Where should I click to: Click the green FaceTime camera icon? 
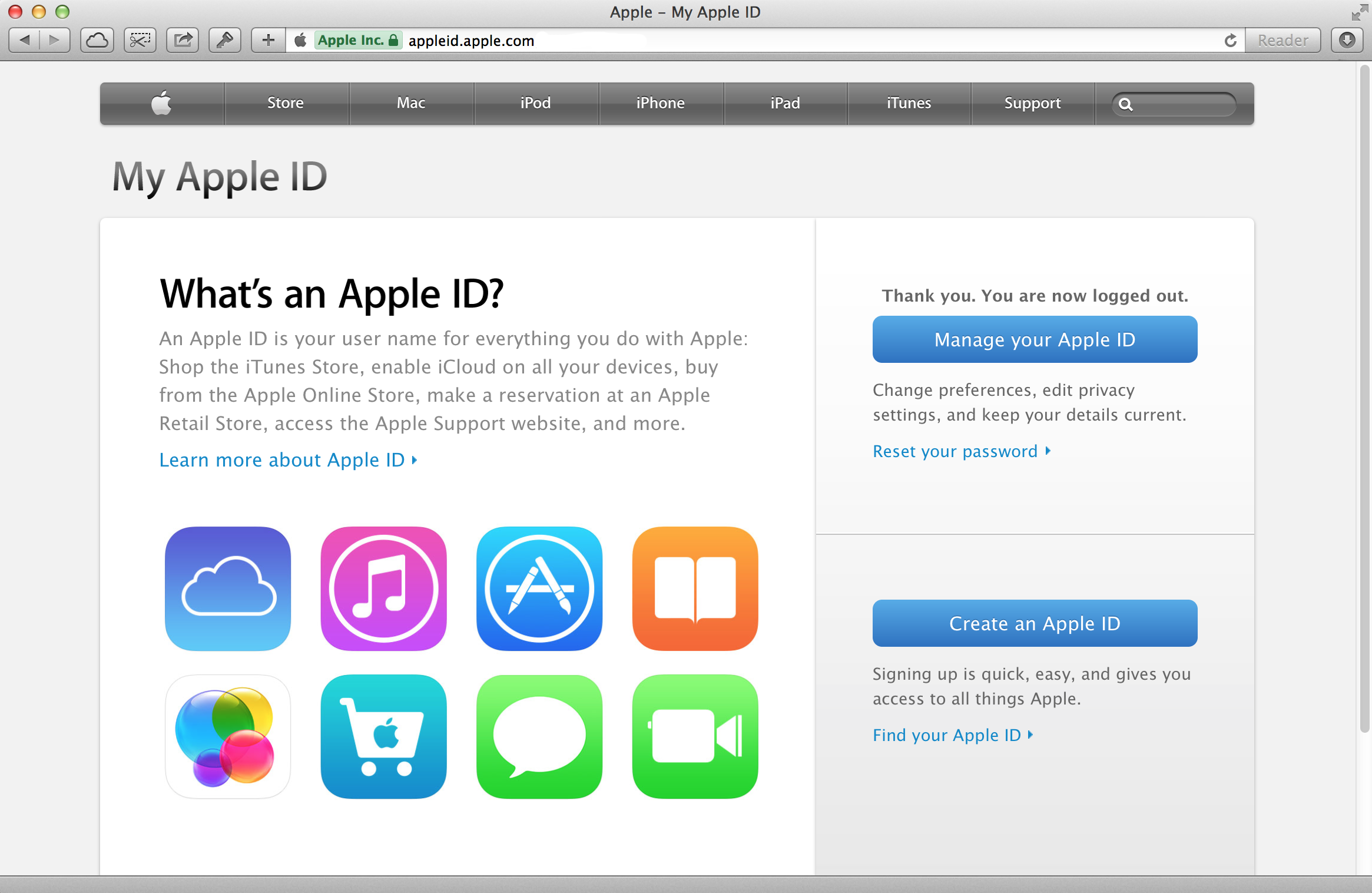pyautogui.click(x=695, y=736)
